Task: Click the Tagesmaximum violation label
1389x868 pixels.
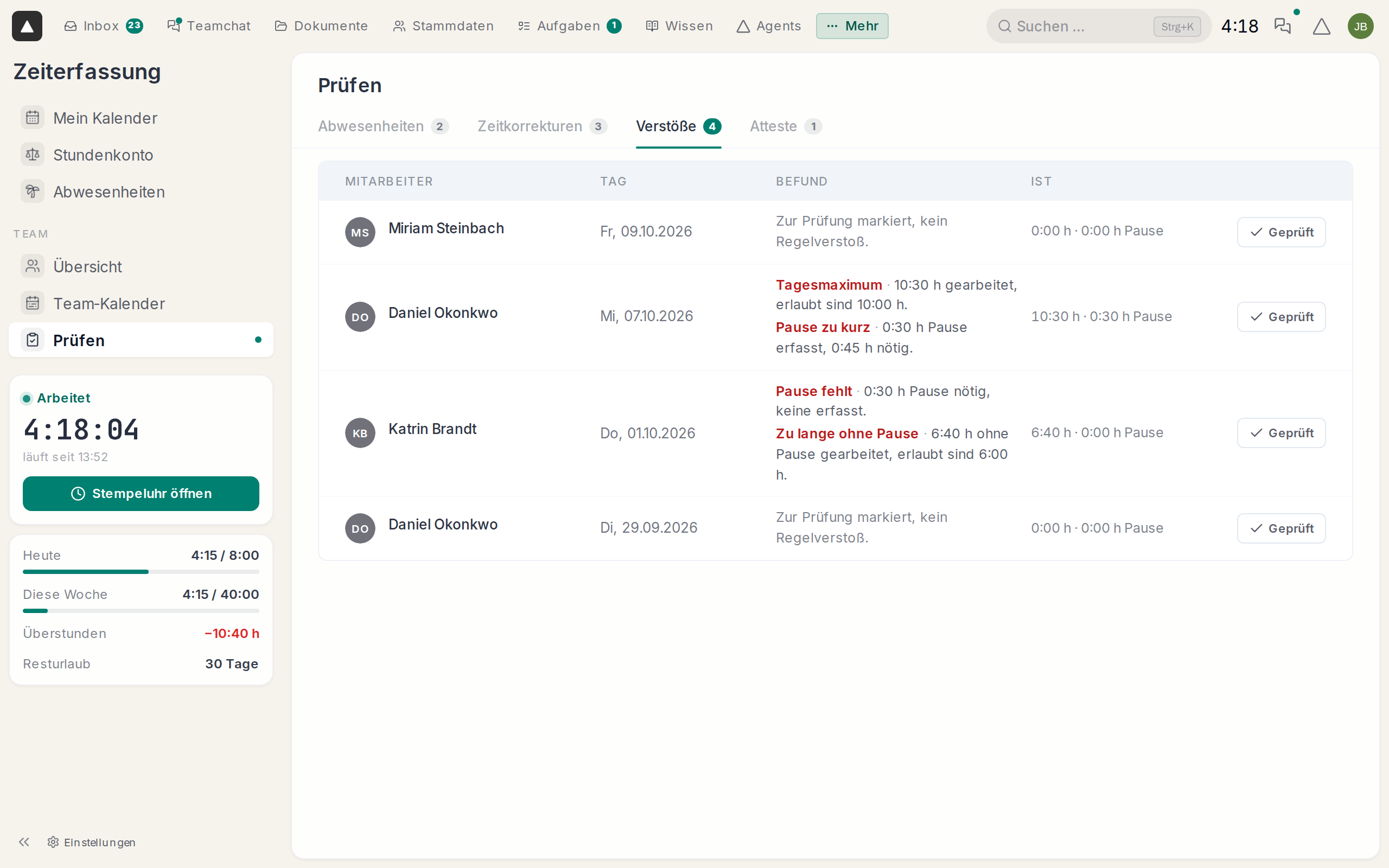Action: (x=829, y=285)
